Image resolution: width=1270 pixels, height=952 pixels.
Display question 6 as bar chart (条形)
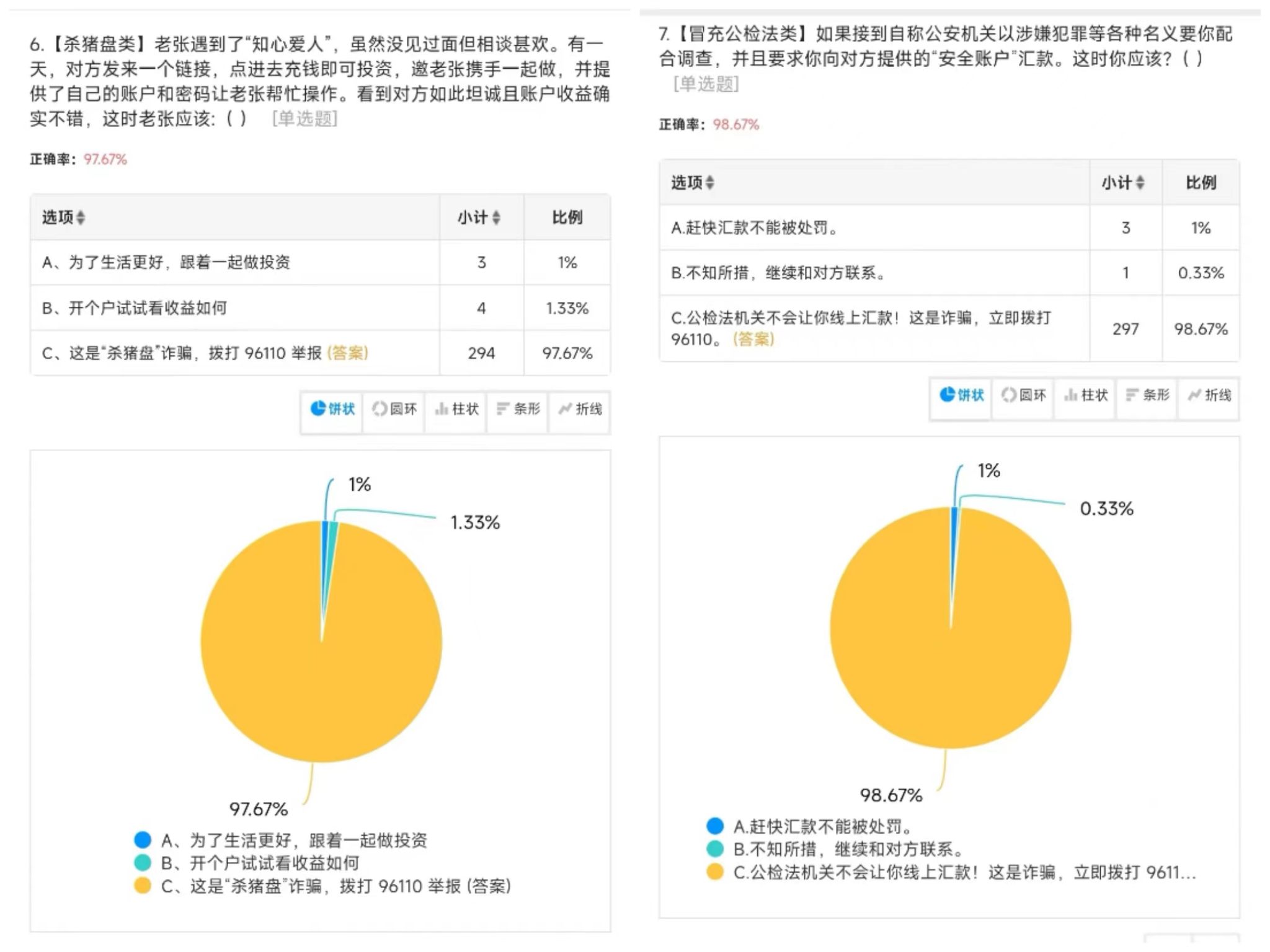[x=518, y=409]
